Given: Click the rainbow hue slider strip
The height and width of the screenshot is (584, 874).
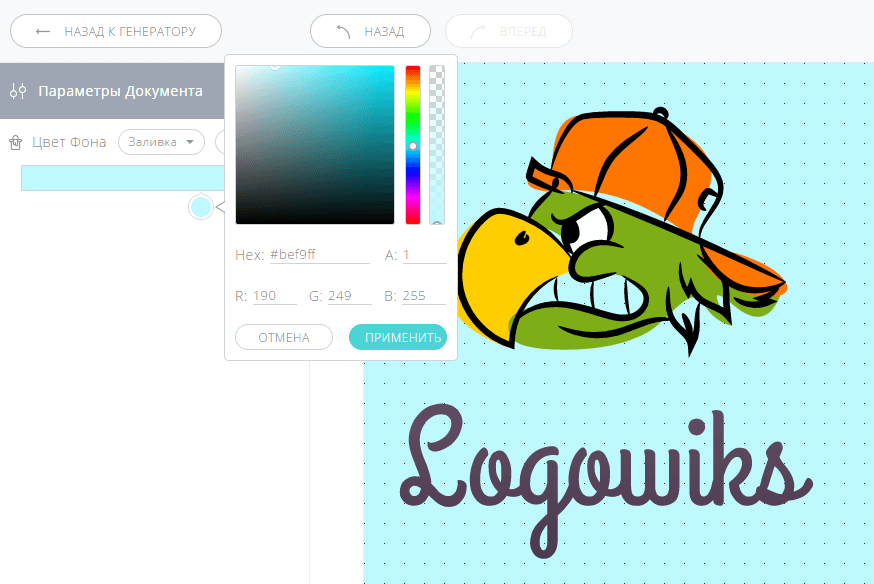Looking at the screenshot, I should click(412, 145).
